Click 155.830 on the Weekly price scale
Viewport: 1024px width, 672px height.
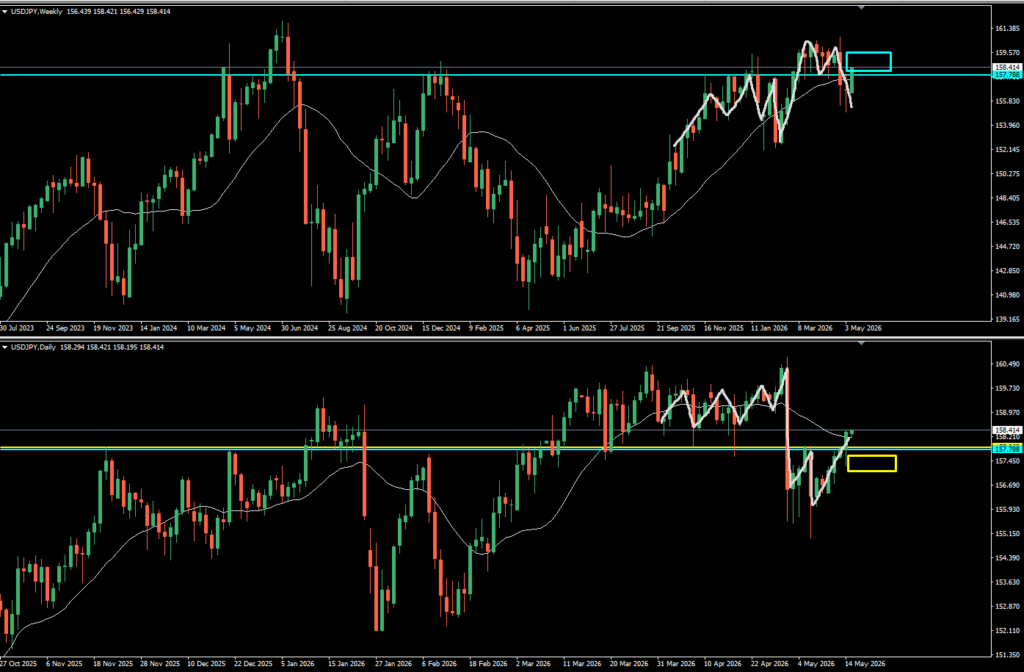point(1008,101)
